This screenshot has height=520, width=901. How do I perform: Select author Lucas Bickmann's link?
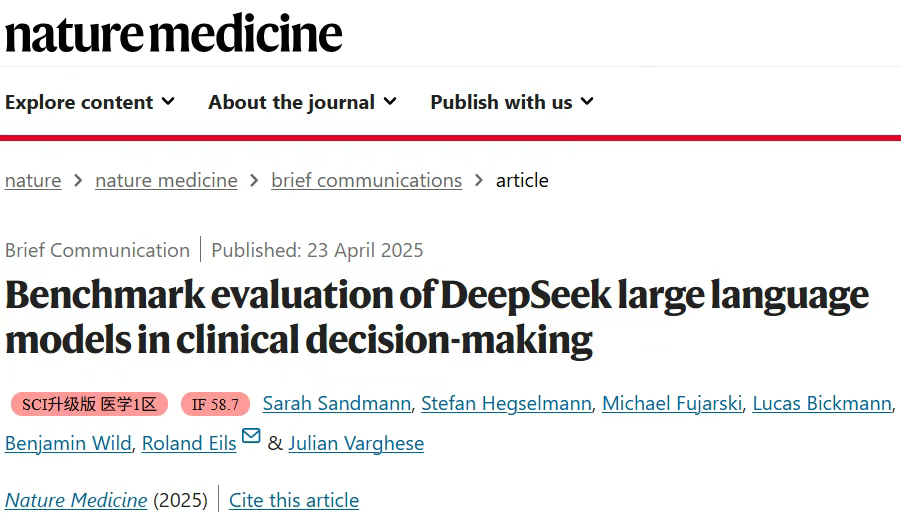click(822, 403)
